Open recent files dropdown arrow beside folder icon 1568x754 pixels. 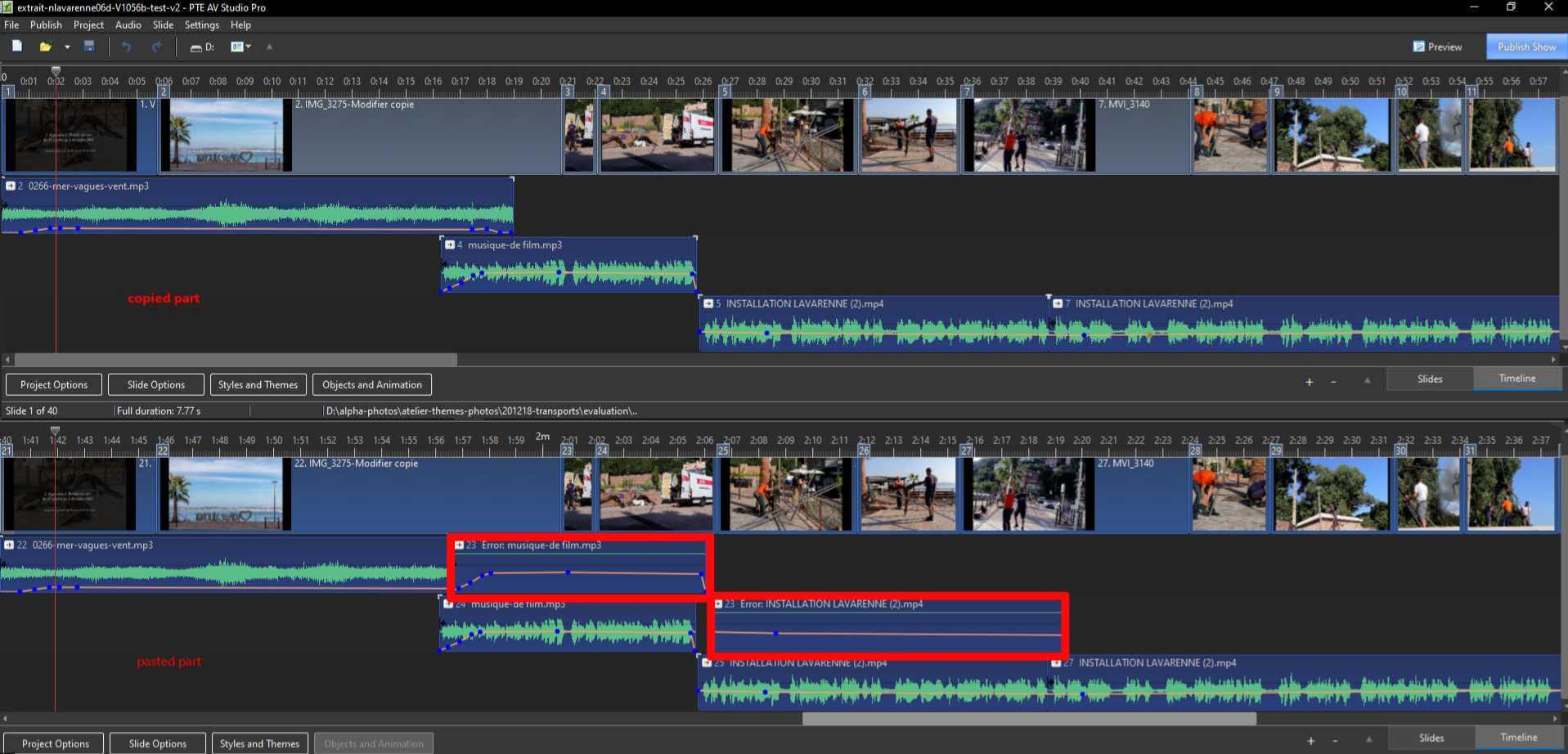67,47
